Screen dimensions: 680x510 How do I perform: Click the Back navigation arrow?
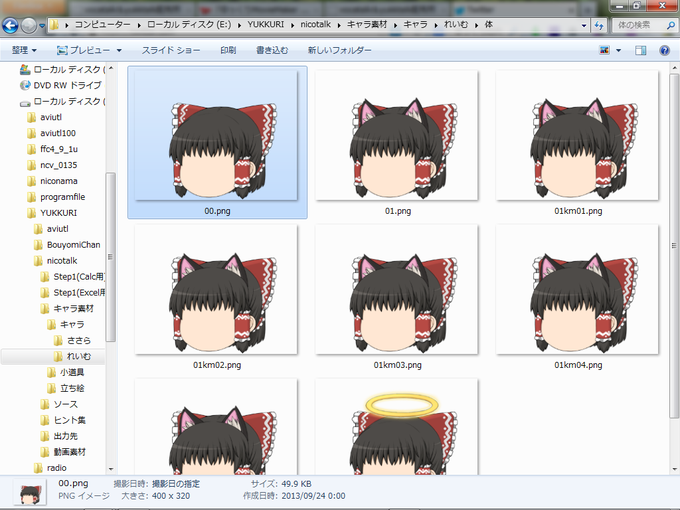point(10,25)
